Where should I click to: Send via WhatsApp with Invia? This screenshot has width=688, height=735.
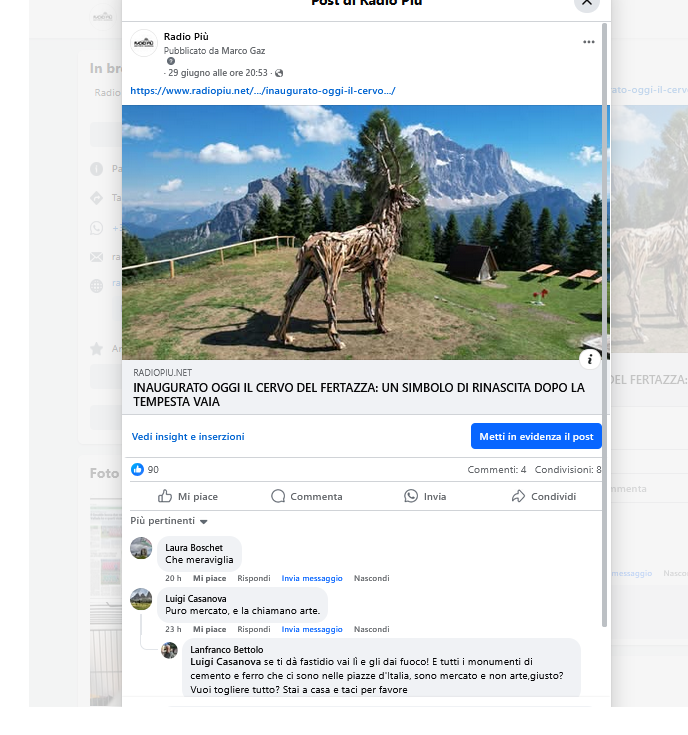point(425,496)
